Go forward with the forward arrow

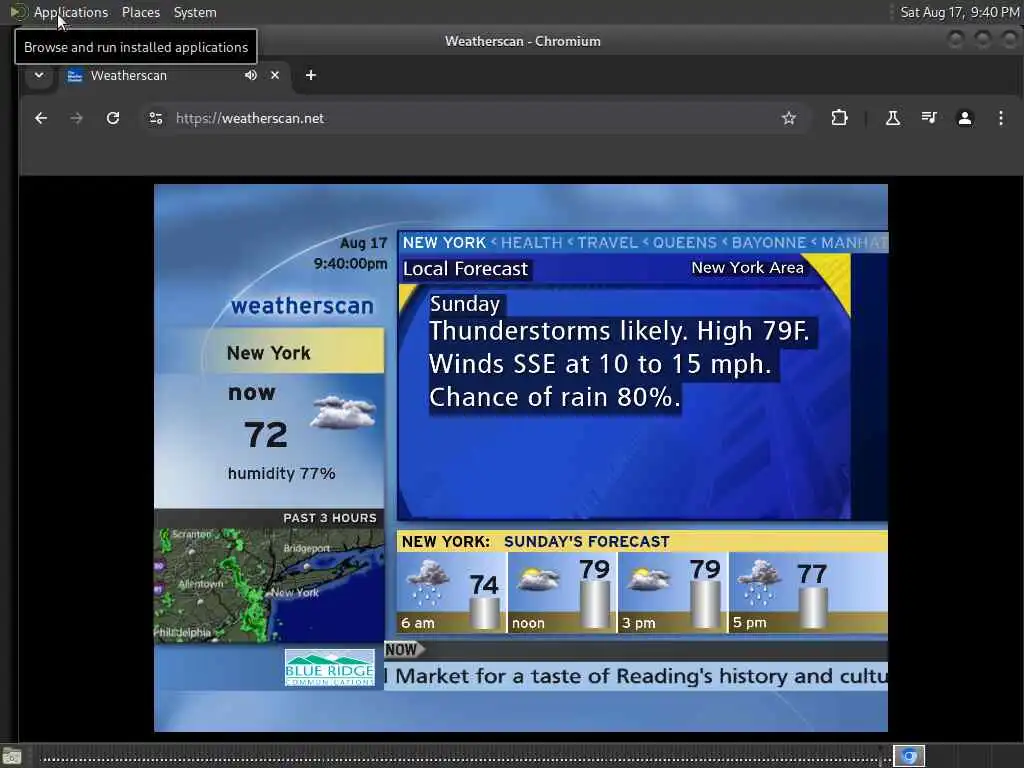click(76, 118)
